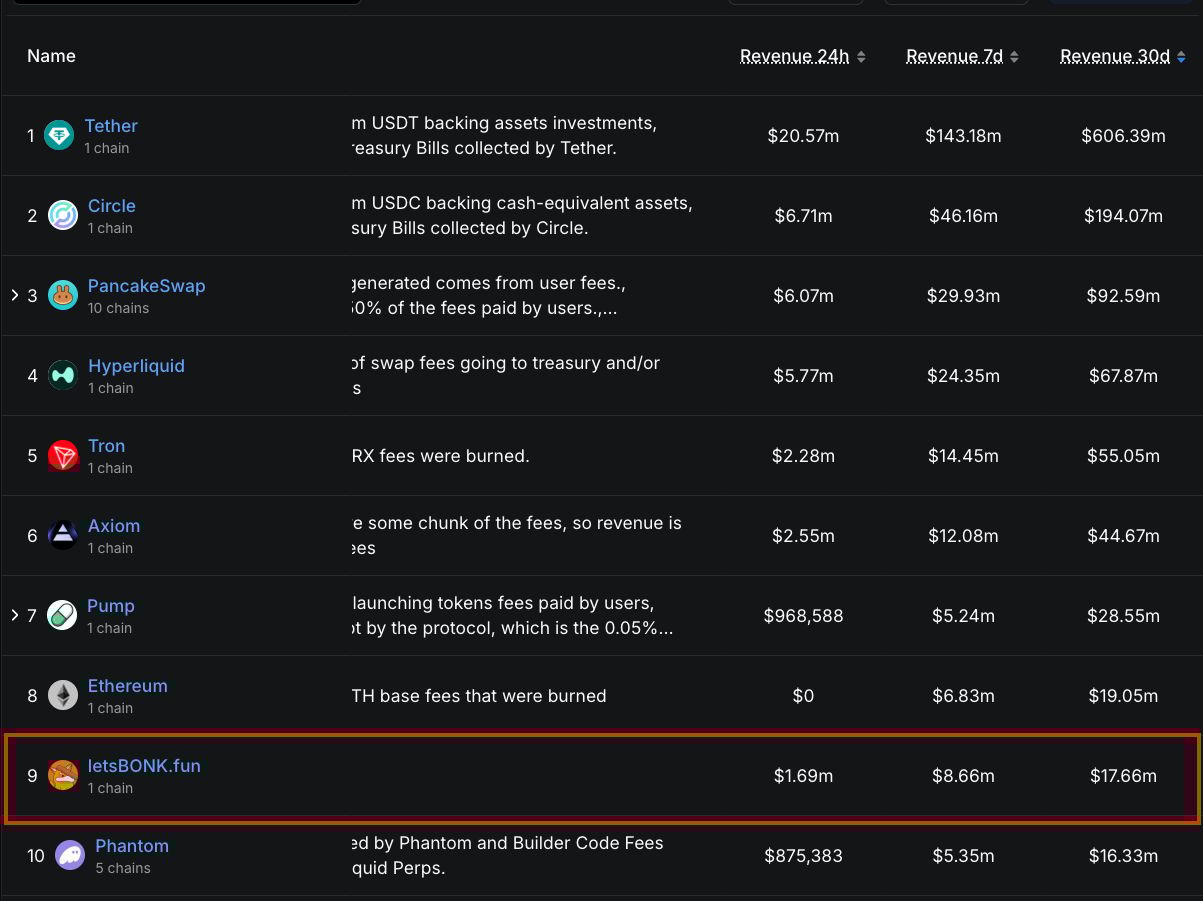Open the Circle protocol link

coord(112,206)
